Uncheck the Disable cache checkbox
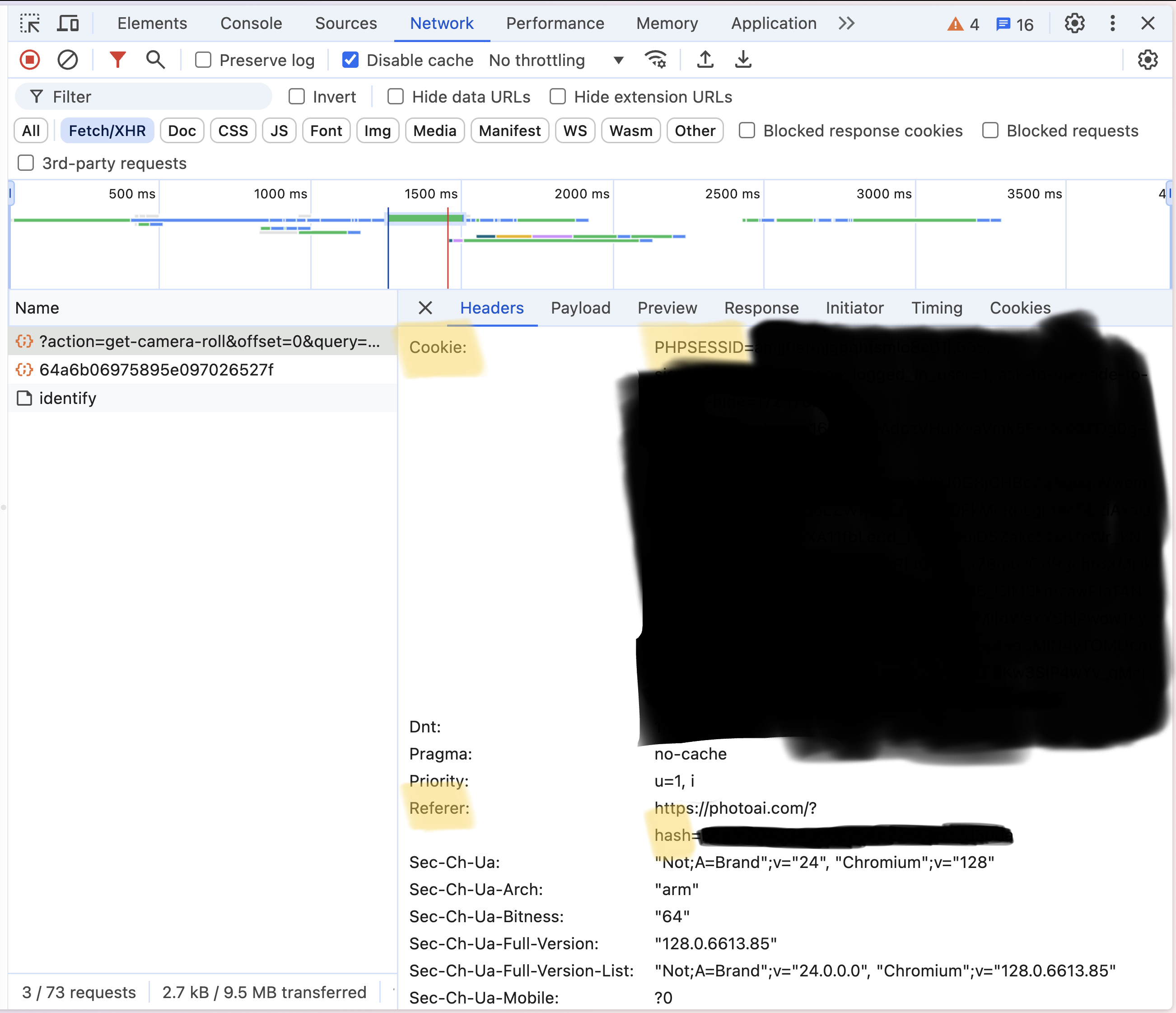Viewport: 1176px width, 1013px height. [x=350, y=60]
